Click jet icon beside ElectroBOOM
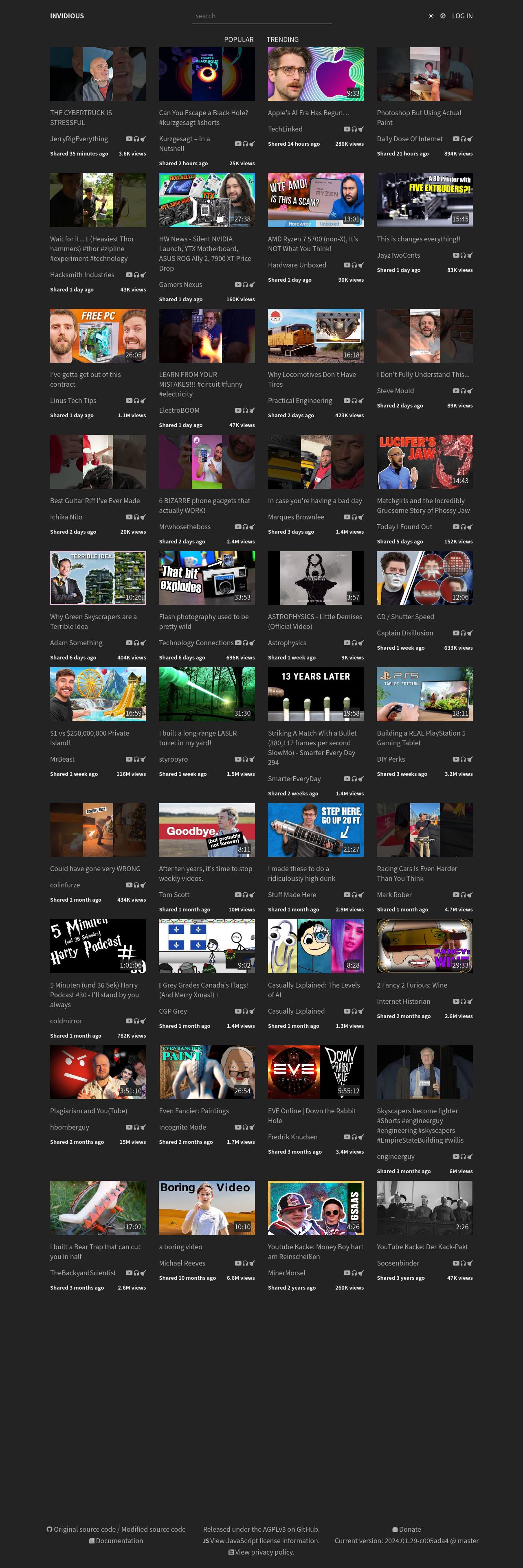 (x=252, y=410)
